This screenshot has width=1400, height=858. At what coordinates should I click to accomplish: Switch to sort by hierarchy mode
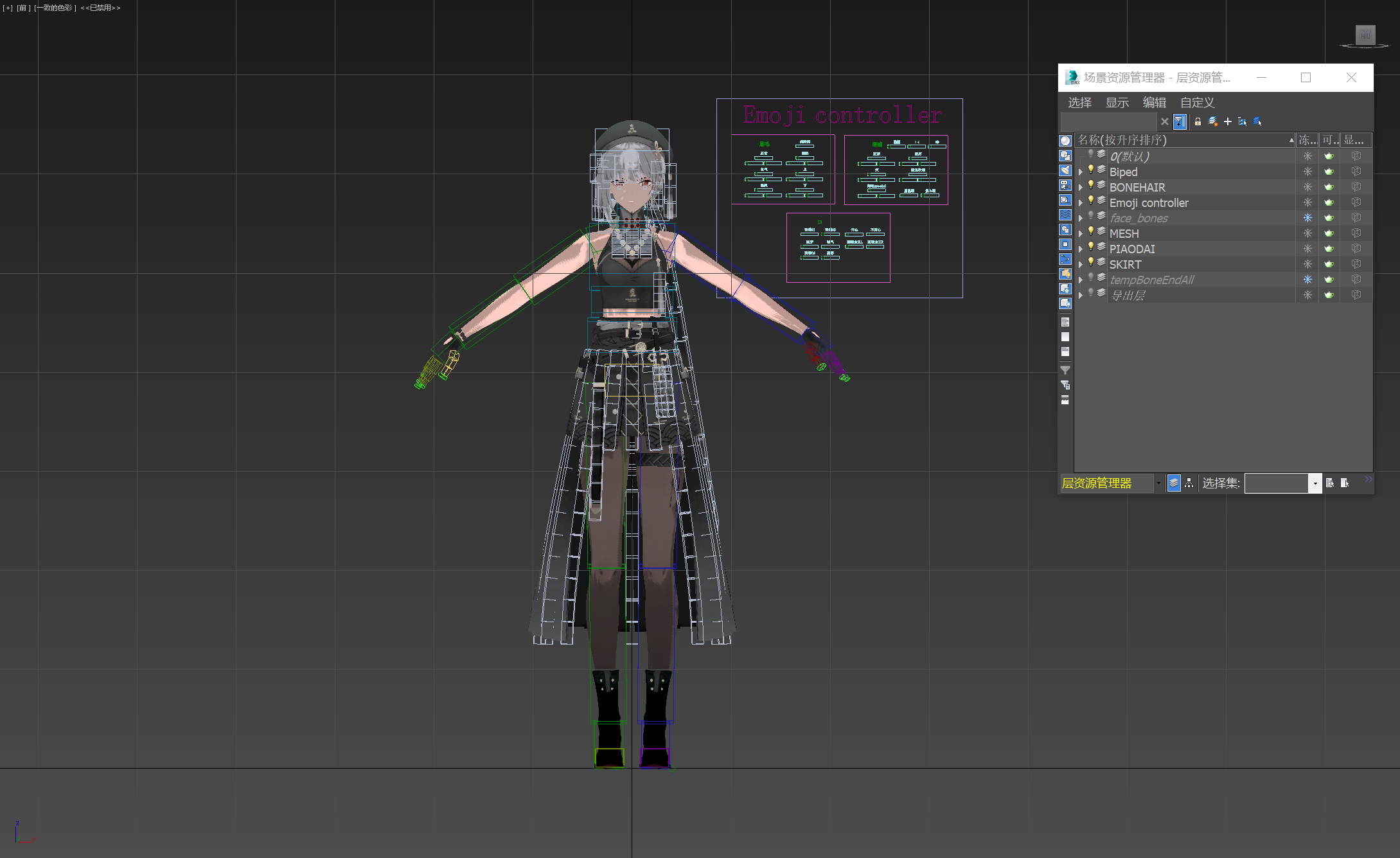[x=1189, y=483]
